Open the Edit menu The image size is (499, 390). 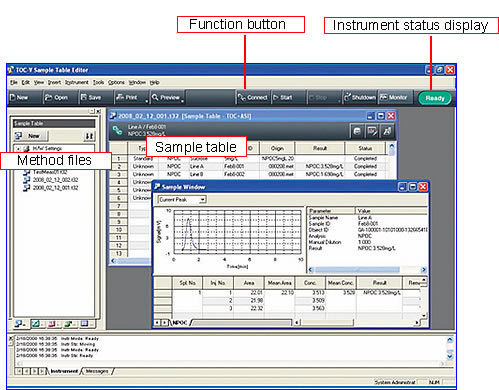tap(26, 82)
